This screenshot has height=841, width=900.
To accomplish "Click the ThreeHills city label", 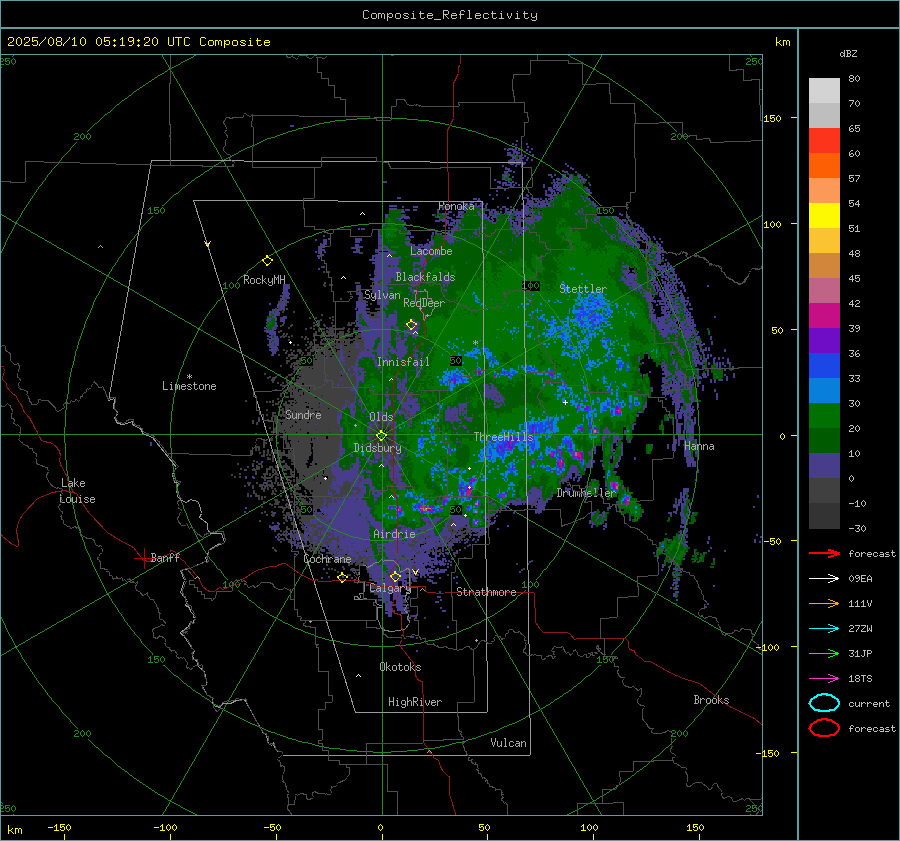I will (503, 437).
